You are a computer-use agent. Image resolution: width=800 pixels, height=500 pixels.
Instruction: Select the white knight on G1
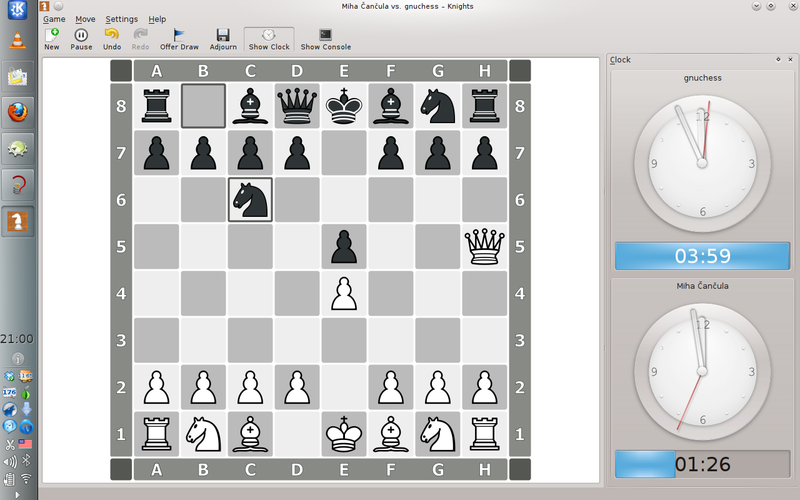click(x=438, y=434)
